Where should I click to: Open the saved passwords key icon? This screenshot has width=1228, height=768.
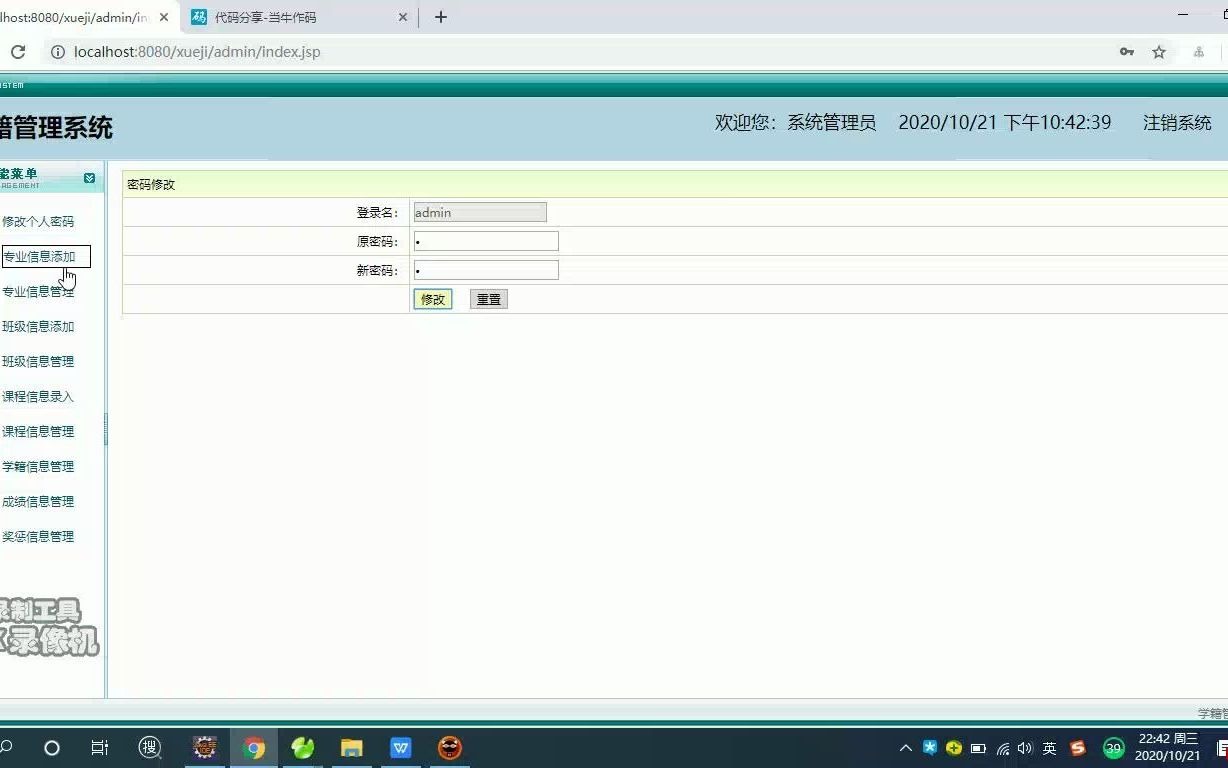(x=1126, y=51)
